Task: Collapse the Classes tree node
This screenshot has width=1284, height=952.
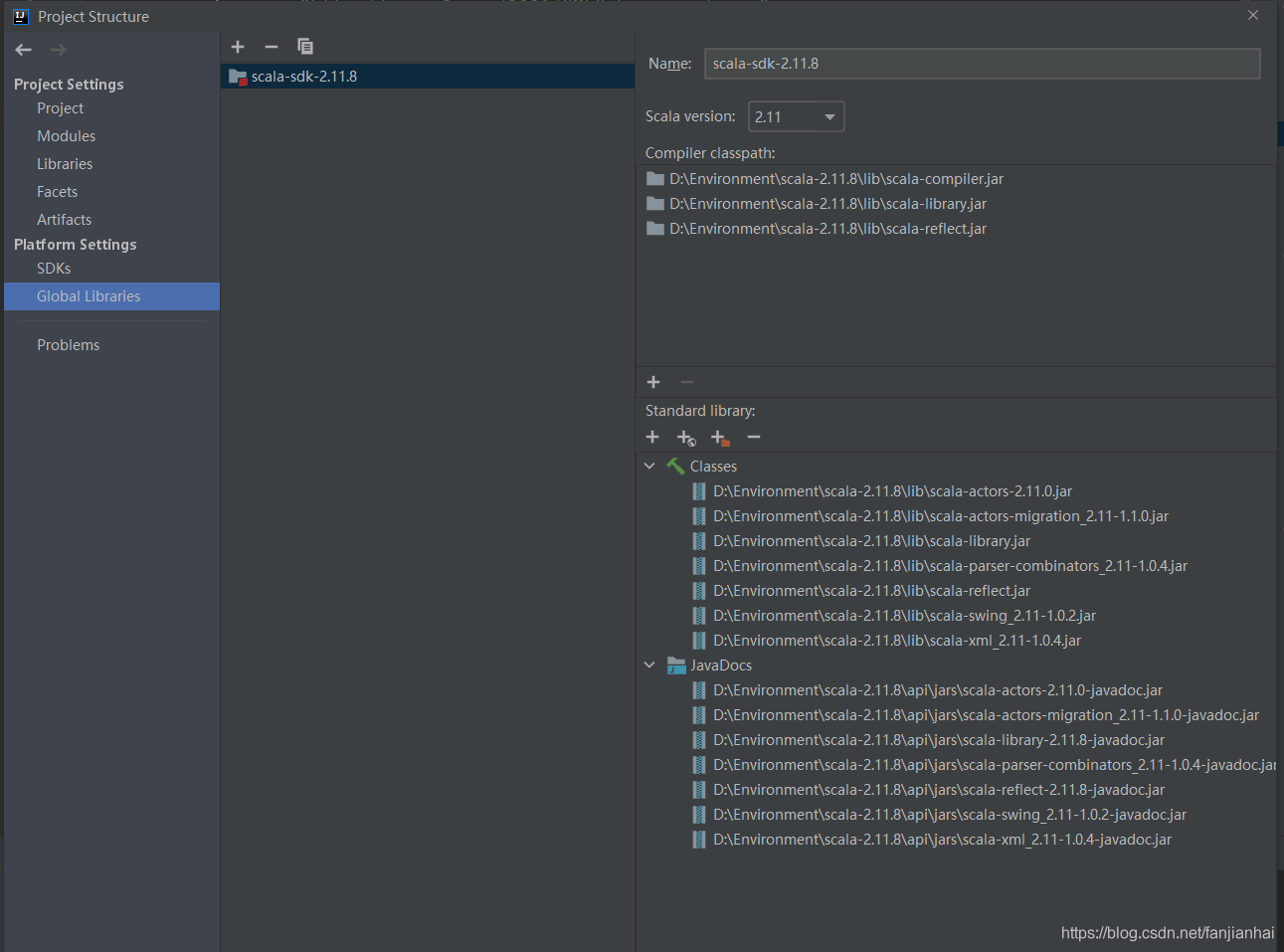Action: 649,466
